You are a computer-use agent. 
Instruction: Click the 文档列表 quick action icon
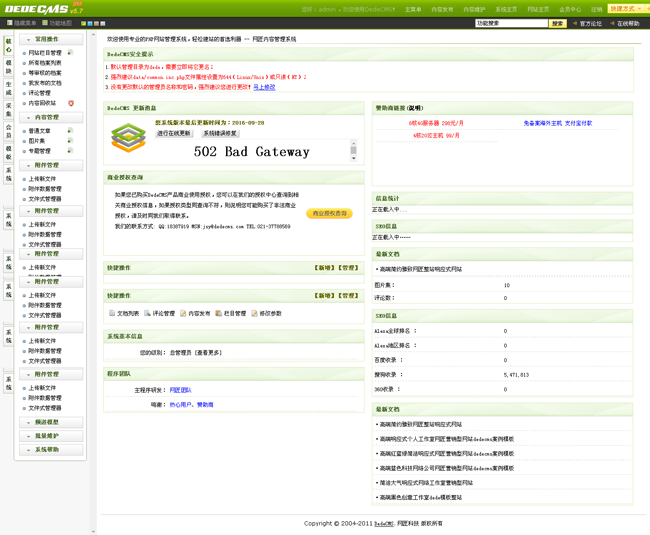(111, 314)
